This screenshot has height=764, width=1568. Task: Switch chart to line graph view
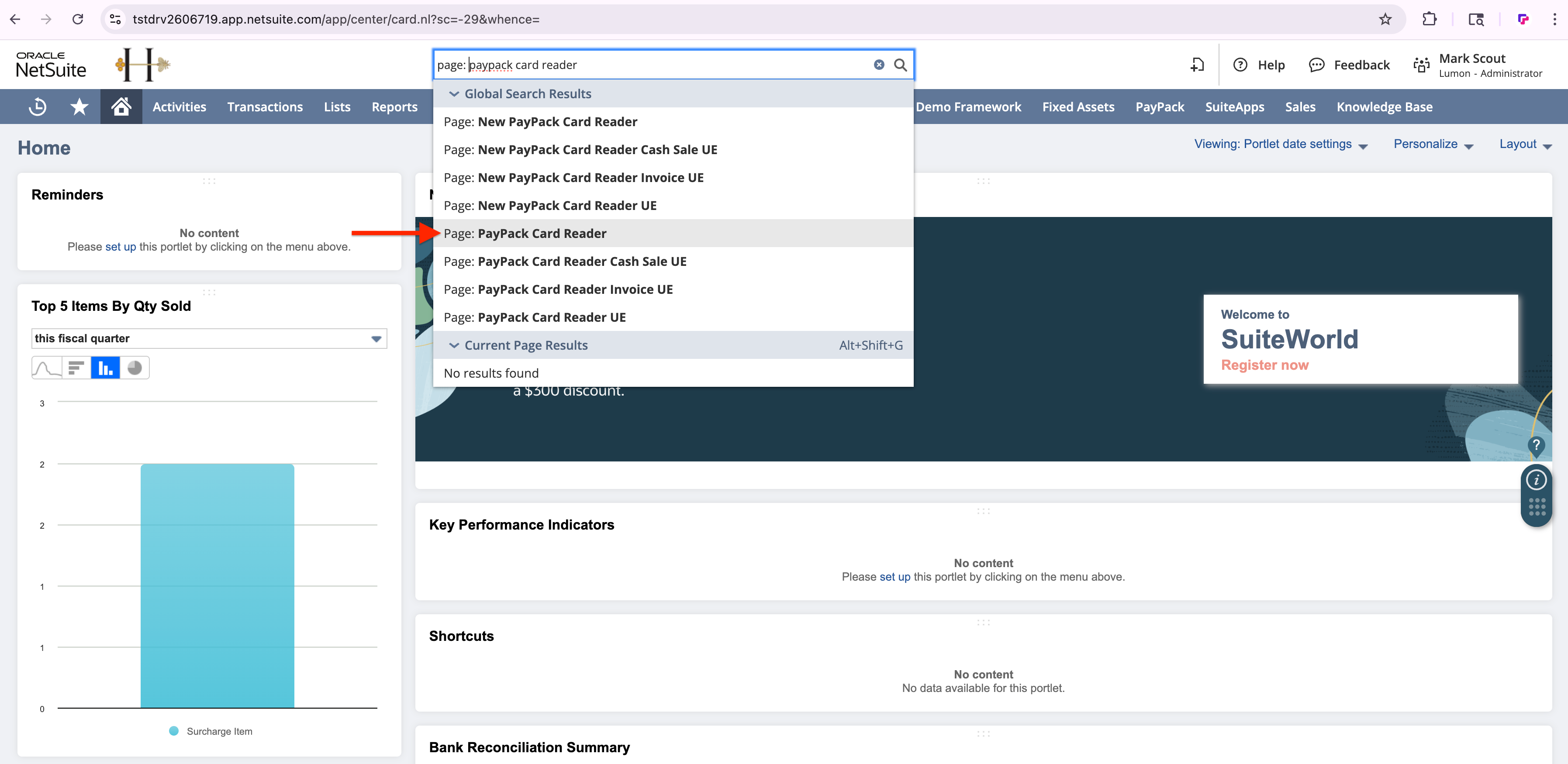point(46,368)
